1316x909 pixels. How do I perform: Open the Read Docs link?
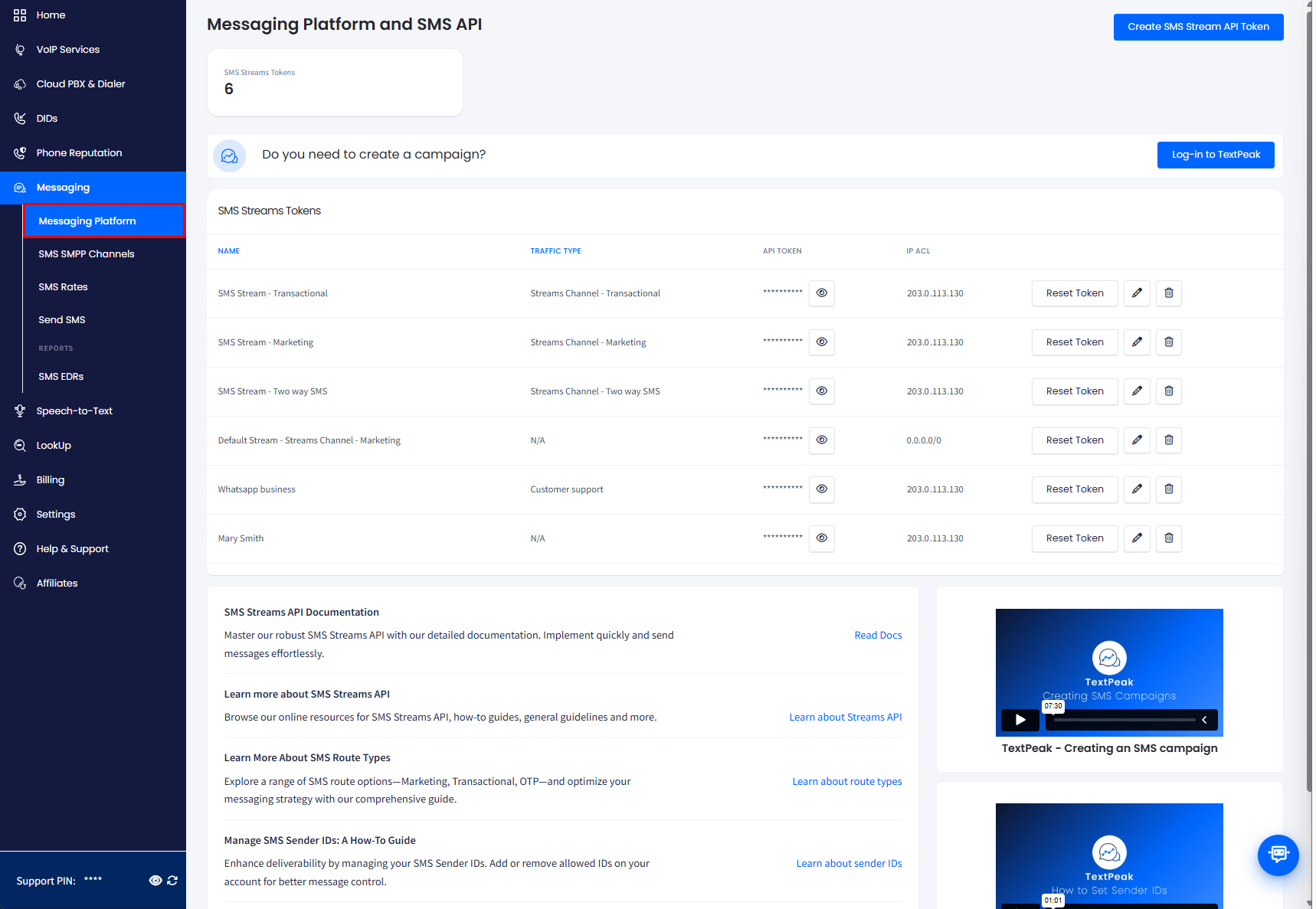click(878, 636)
